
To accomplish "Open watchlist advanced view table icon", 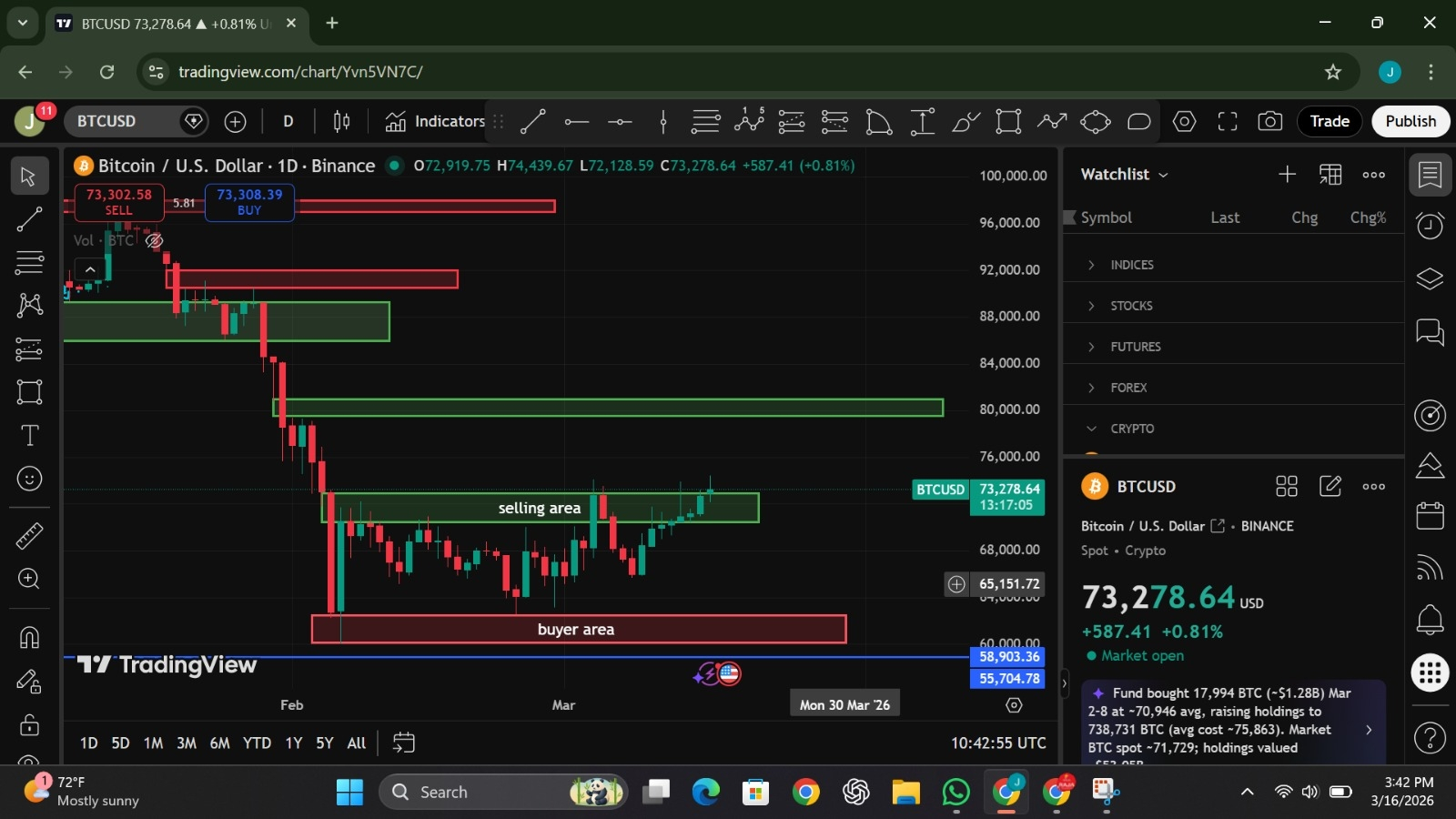I will (1330, 175).
